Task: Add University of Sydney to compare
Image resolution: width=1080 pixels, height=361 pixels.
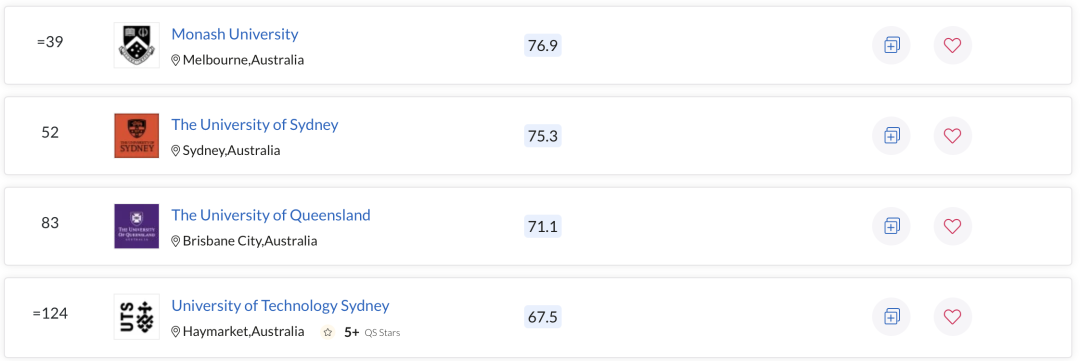Action: pos(891,136)
